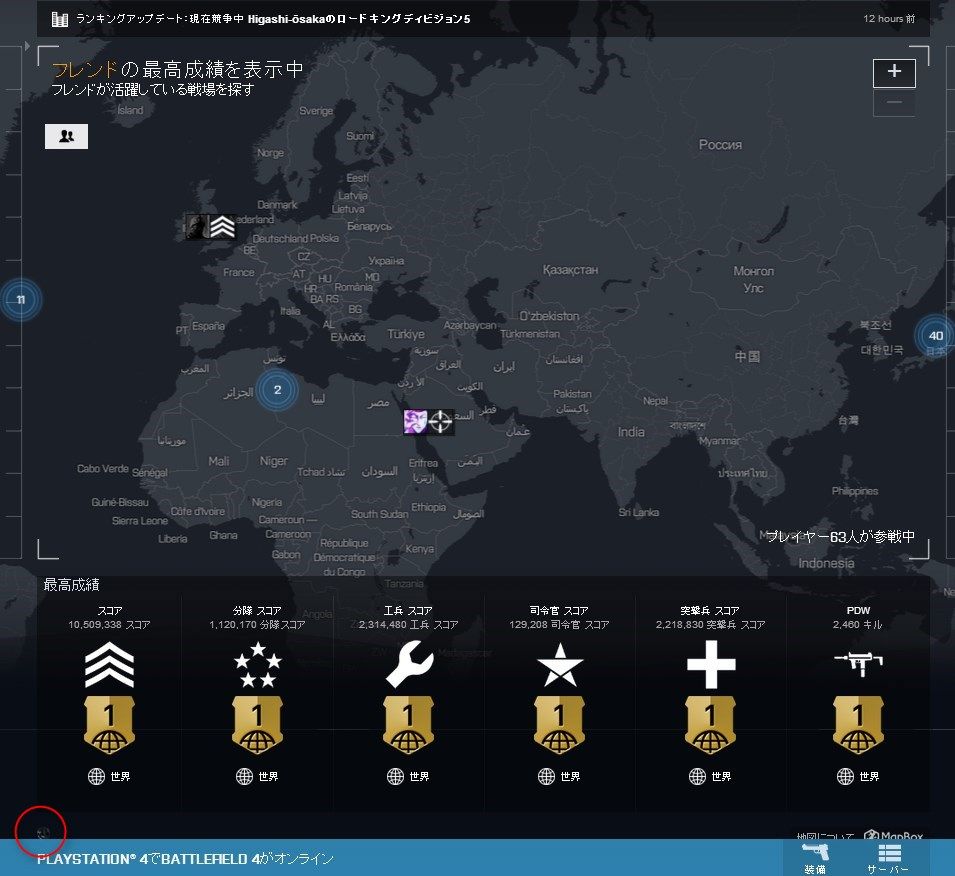The width and height of the screenshot is (955, 876).
Task: Open gold rank 1 badge under 司令官スコア
Action: tap(560, 725)
